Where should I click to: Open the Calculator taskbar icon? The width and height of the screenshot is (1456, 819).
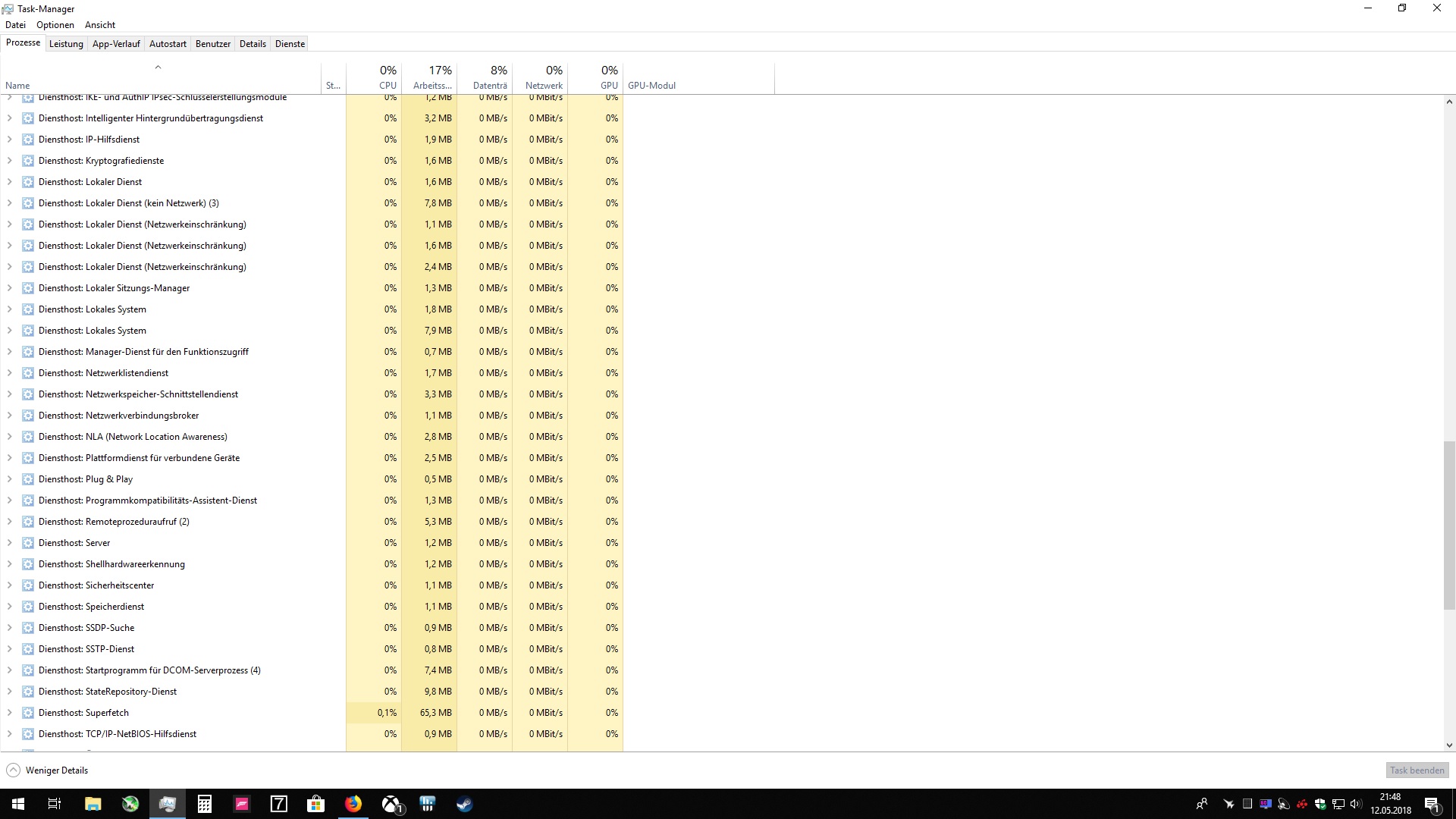pyautogui.click(x=205, y=804)
